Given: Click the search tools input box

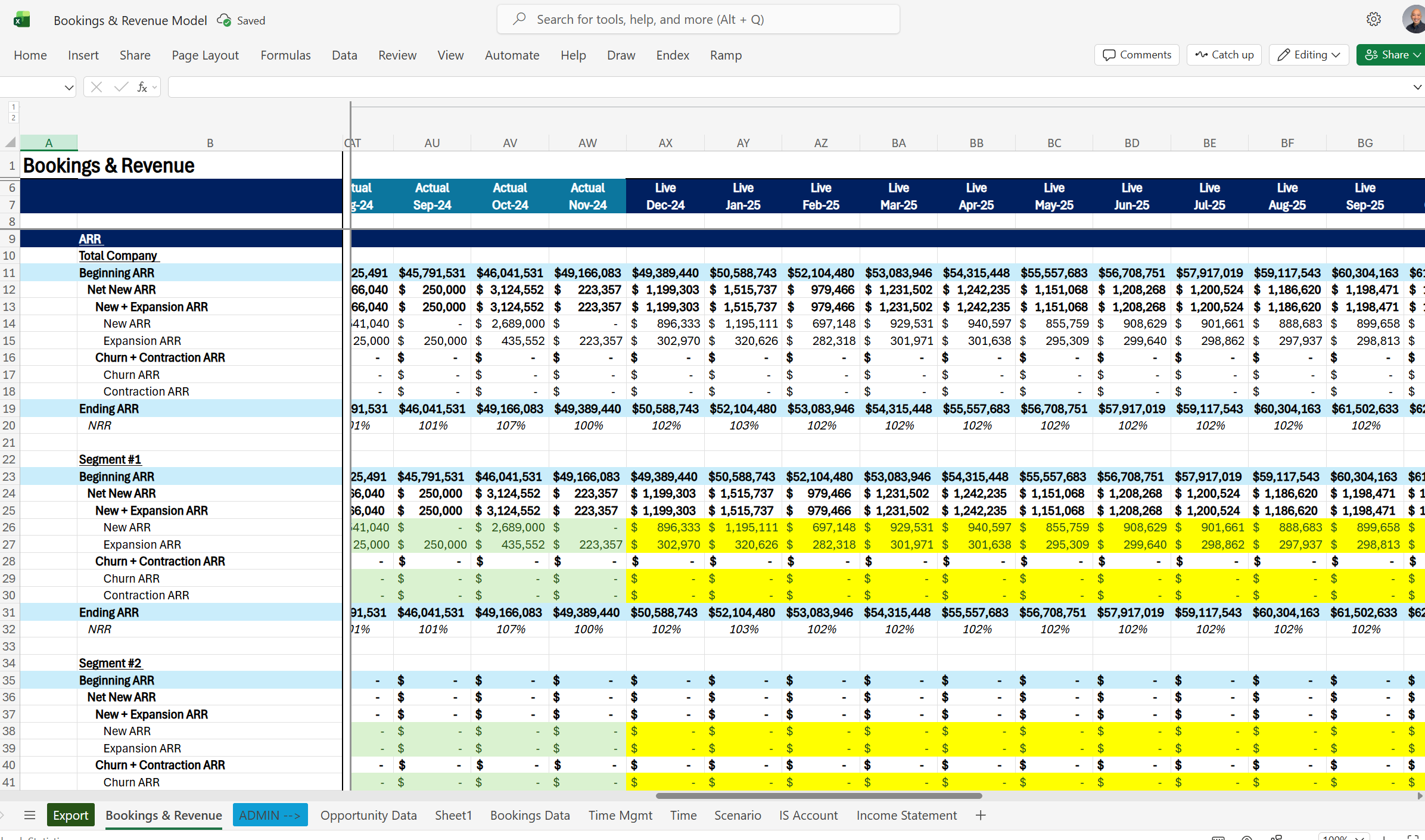Looking at the screenshot, I should tap(698, 20).
